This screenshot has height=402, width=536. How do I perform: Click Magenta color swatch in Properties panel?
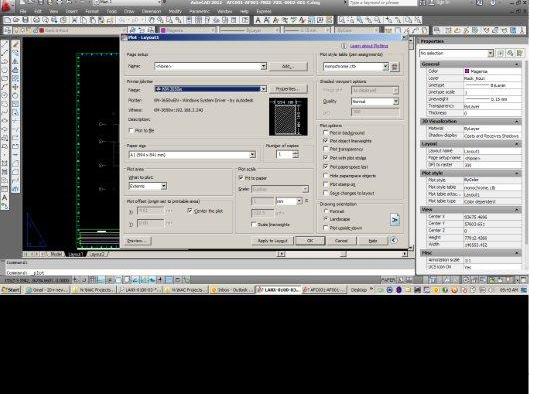[x=467, y=71]
